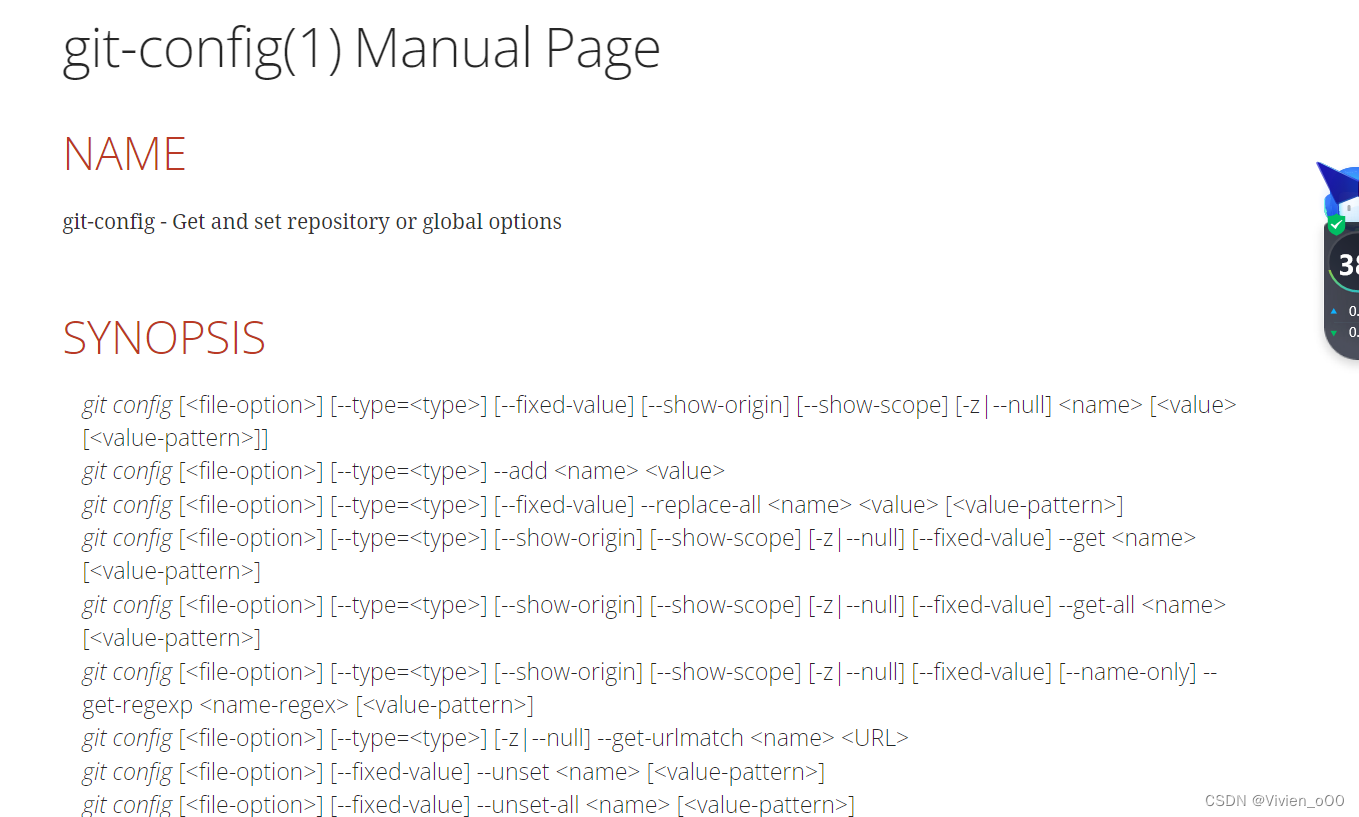Viewport: 1359px width, 817px height.
Task: Click the SYNOPSIS section heading
Action: [164, 338]
